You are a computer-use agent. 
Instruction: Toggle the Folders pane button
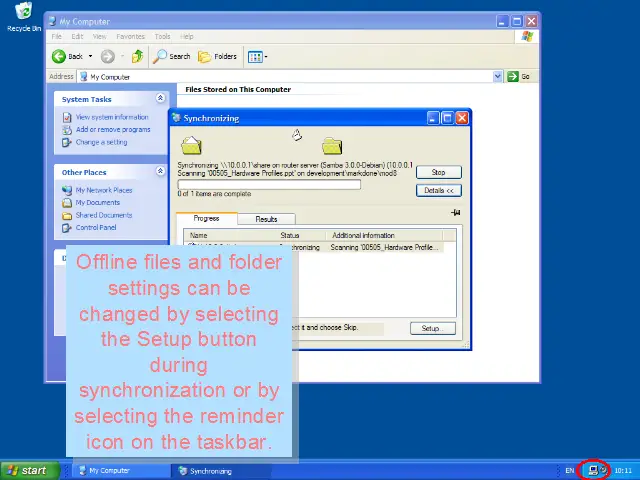pos(218,56)
